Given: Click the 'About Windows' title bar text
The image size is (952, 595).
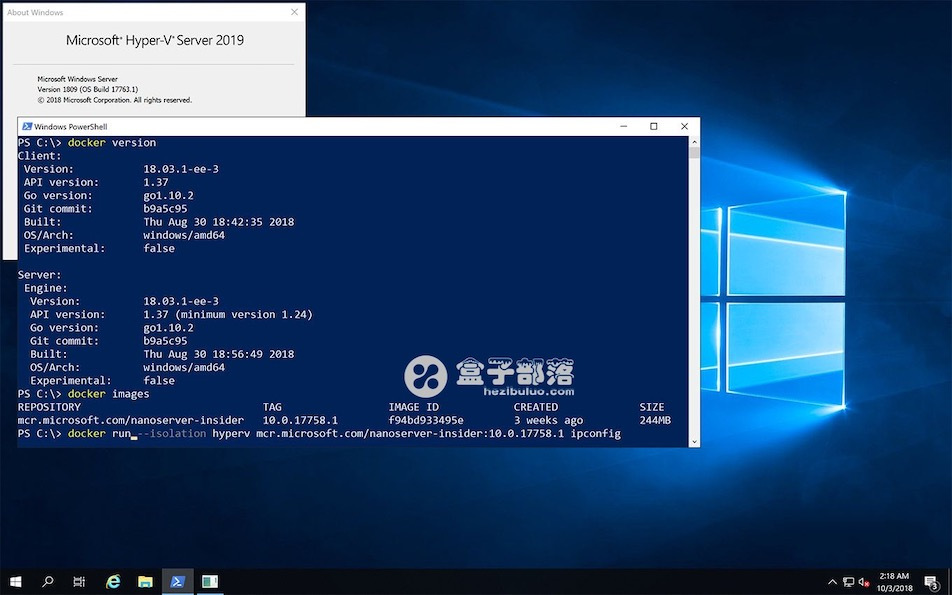Looking at the screenshot, I should (x=35, y=12).
